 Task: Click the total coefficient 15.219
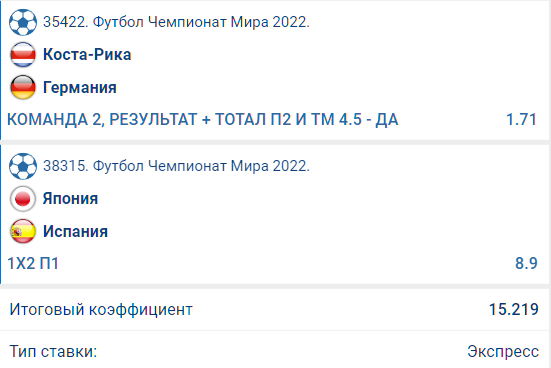(514, 310)
